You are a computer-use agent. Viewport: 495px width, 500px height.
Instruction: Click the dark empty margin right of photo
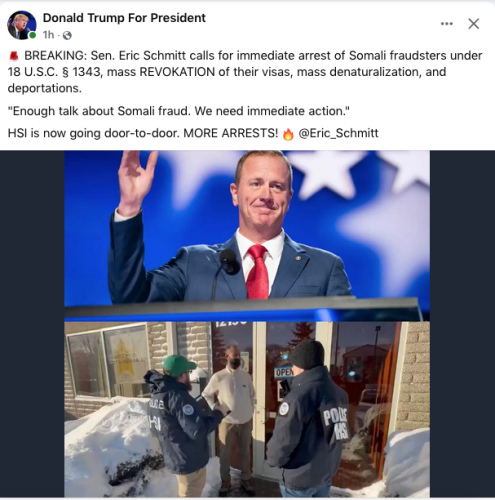462,324
